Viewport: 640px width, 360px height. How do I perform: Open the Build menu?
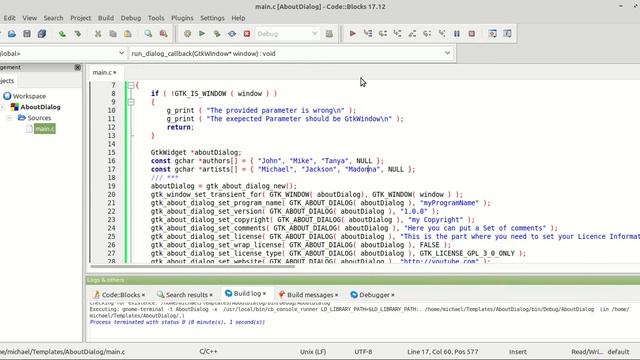[x=106, y=18]
